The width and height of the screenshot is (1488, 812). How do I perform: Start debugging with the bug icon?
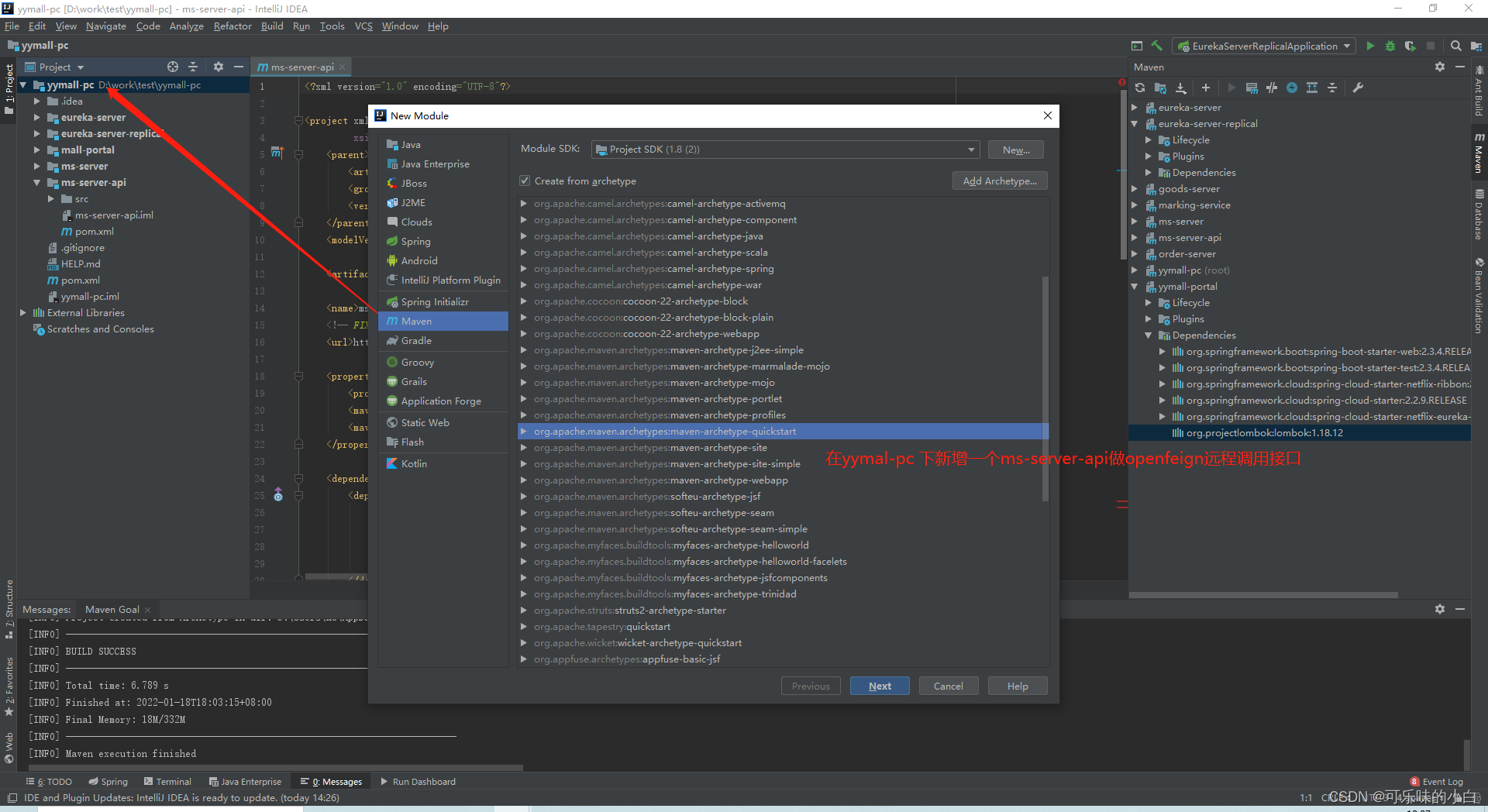(x=1390, y=46)
